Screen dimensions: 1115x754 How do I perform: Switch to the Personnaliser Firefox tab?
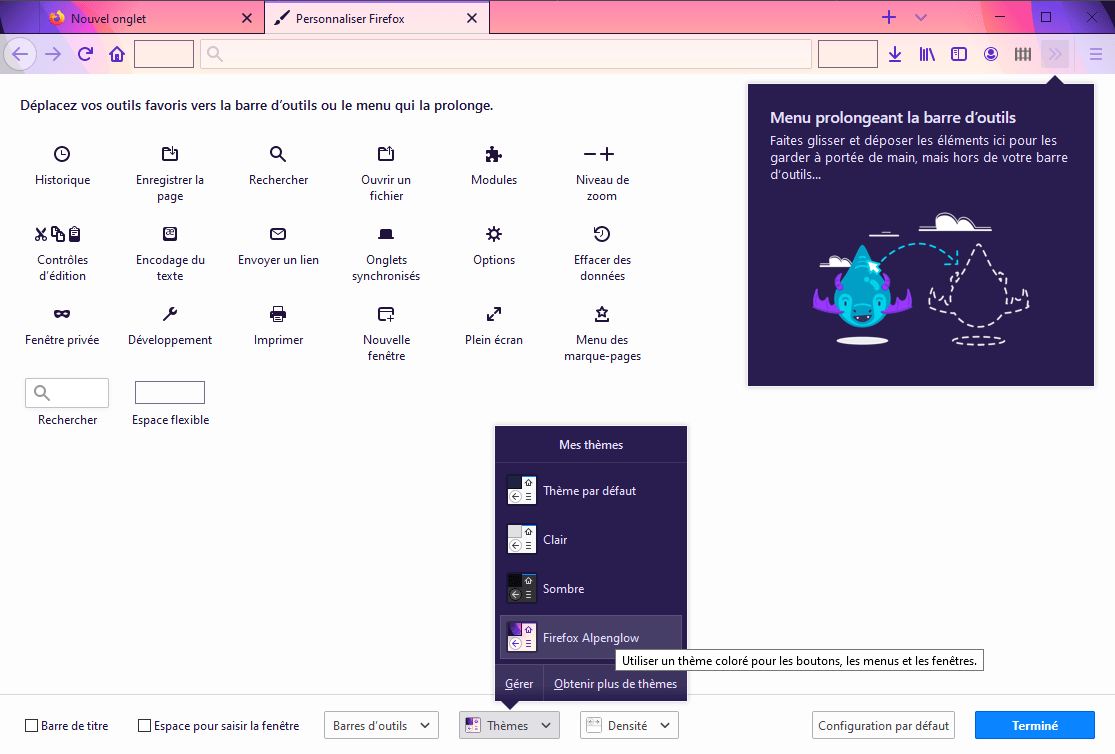pos(377,18)
